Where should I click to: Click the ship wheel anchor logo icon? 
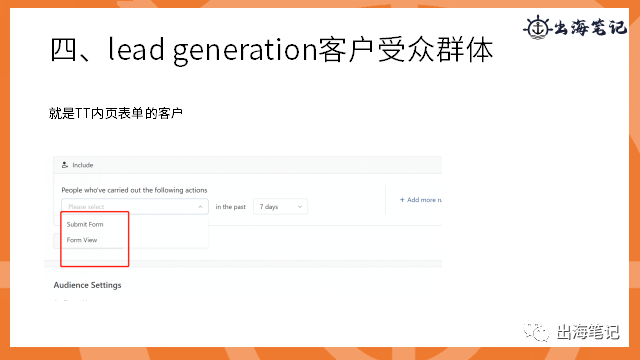537,28
